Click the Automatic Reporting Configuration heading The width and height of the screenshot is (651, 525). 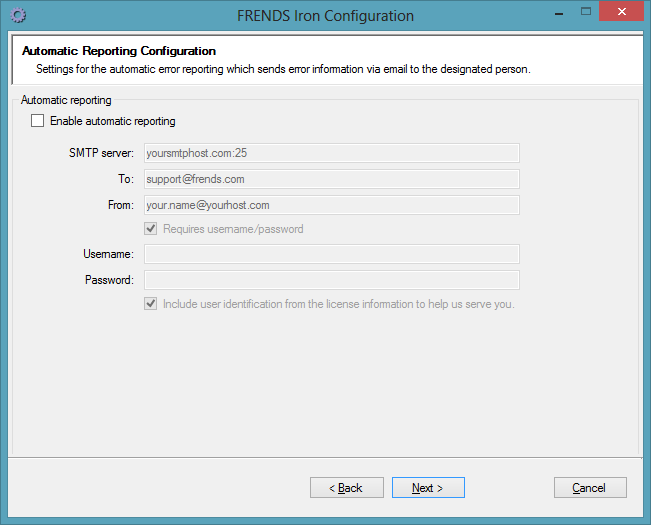[119, 51]
